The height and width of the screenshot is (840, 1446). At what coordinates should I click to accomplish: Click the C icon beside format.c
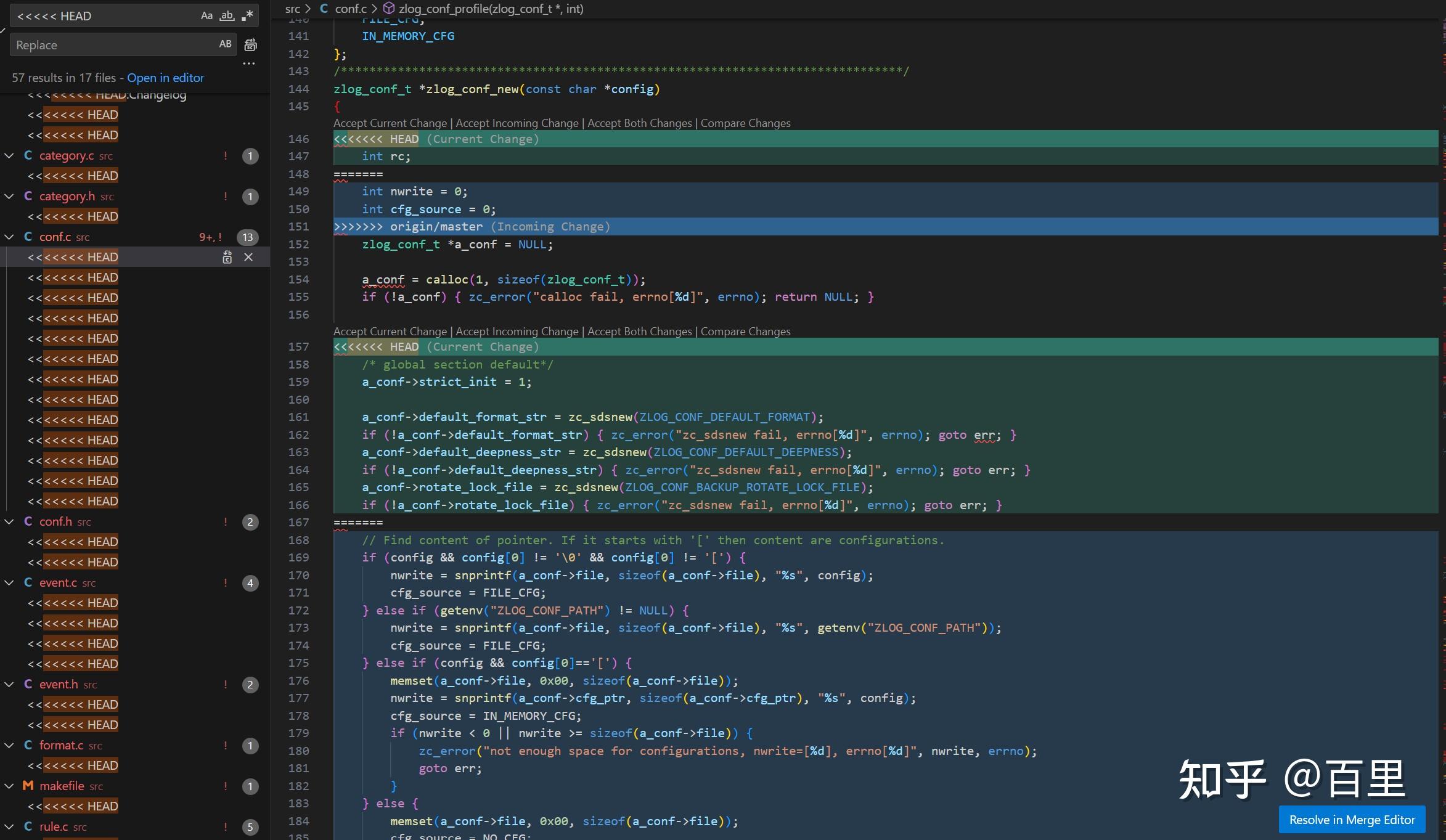[x=28, y=745]
